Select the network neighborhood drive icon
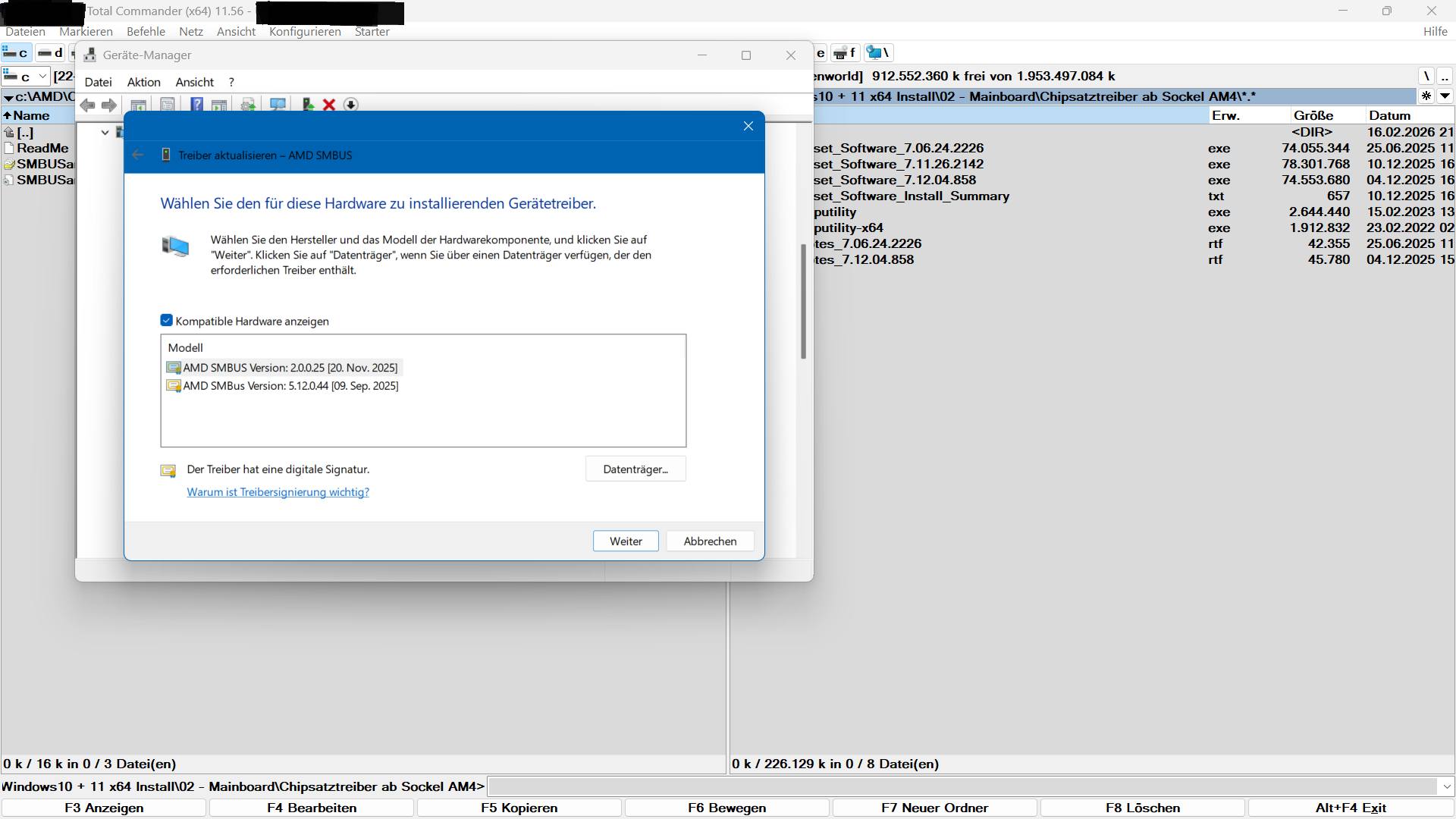The image size is (1456, 819). coord(878,52)
